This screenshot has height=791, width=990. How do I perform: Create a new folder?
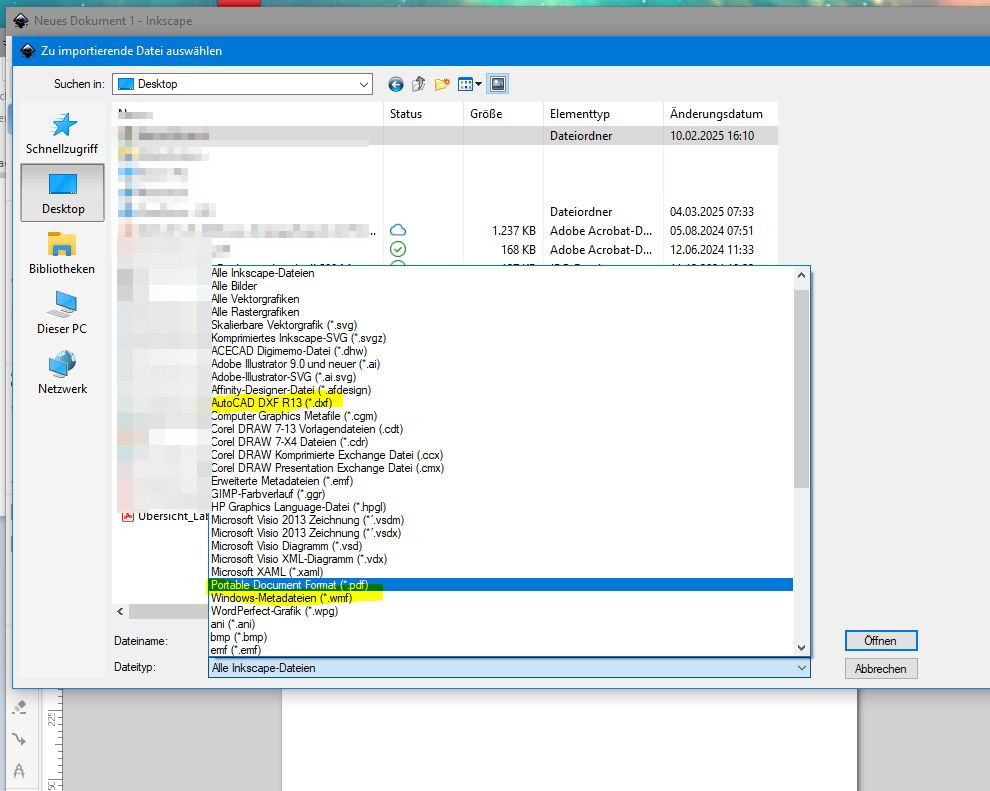point(442,84)
